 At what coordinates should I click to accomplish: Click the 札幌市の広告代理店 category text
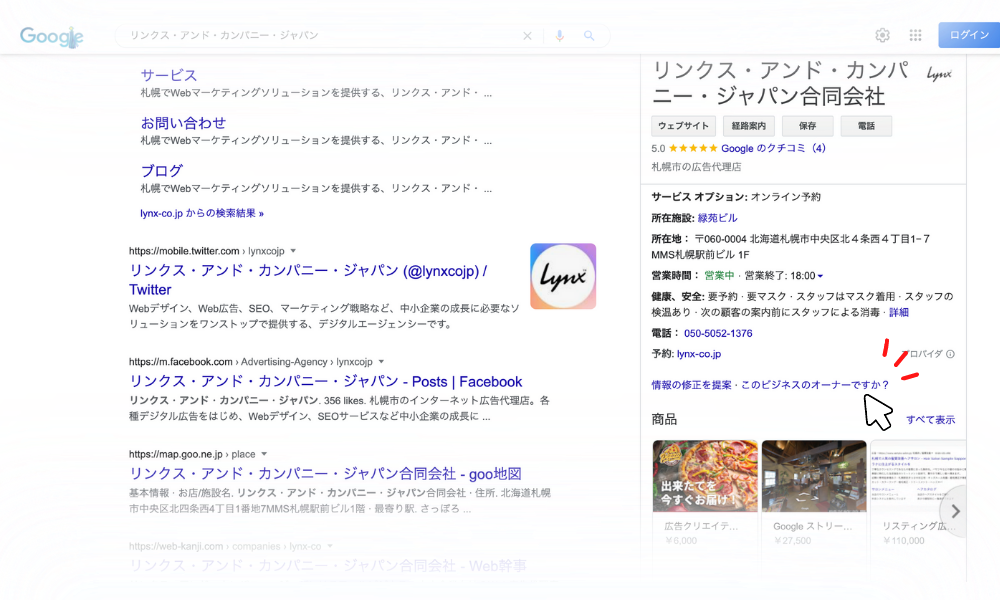click(x=696, y=167)
